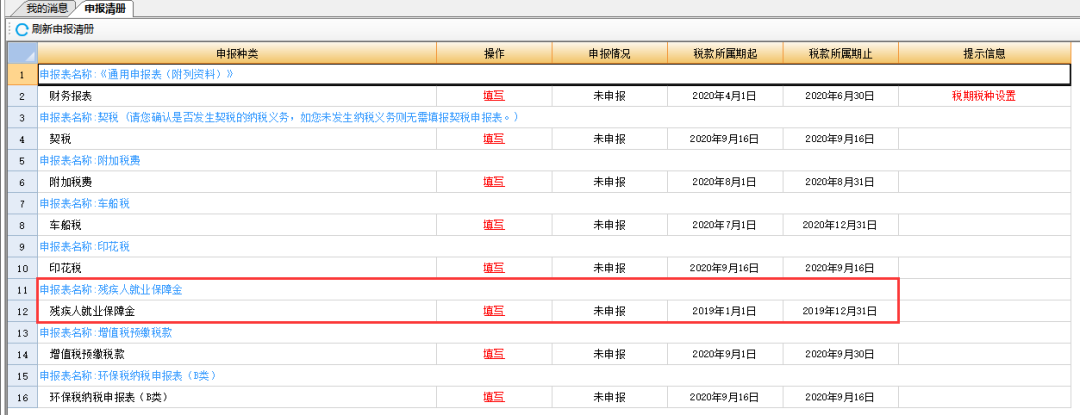1080x415 pixels.
Task: Click the 2020年8月1日 start date cell
Action: click(x=725, y=182)
